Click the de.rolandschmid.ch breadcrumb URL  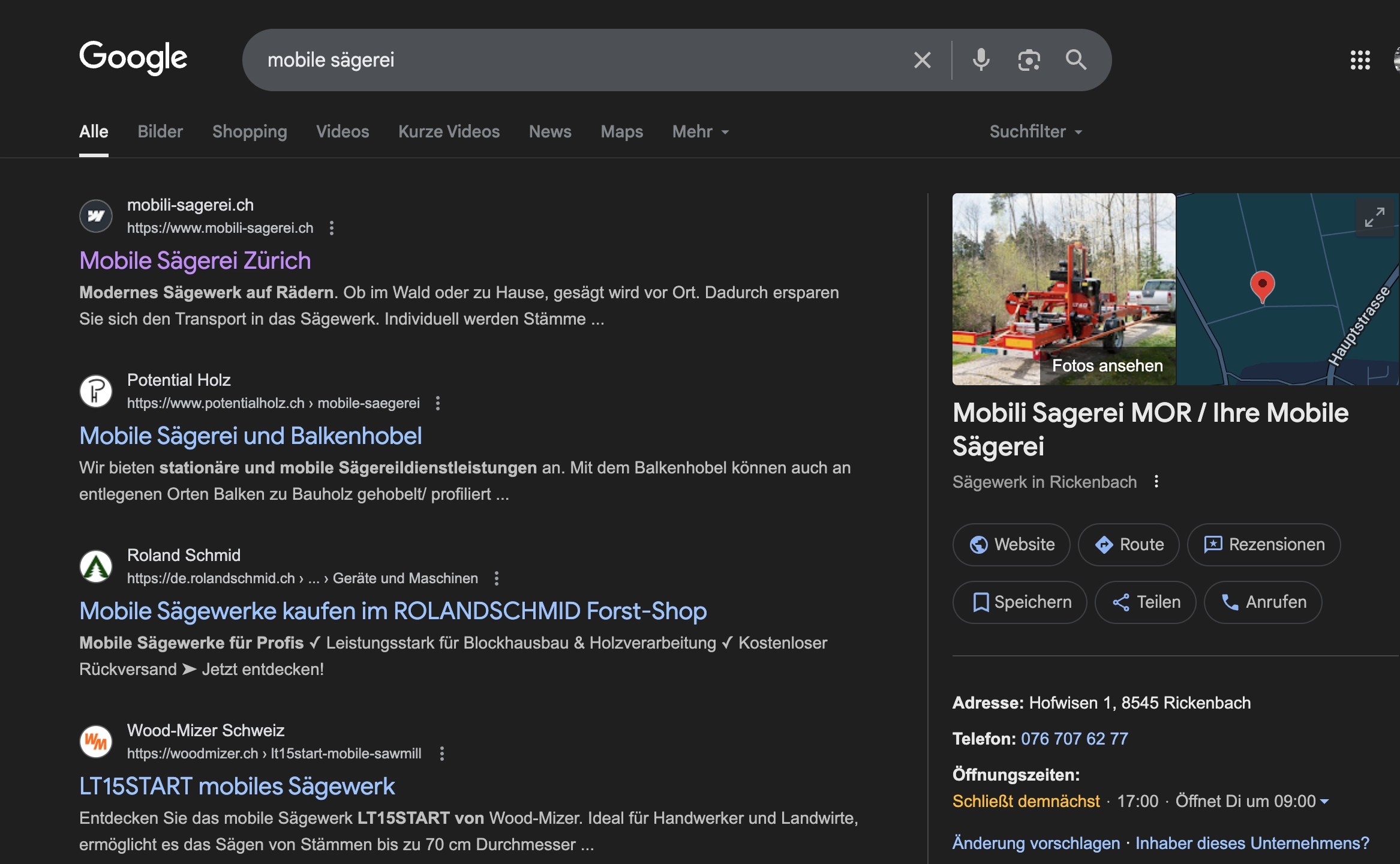[x=302, y=578]
